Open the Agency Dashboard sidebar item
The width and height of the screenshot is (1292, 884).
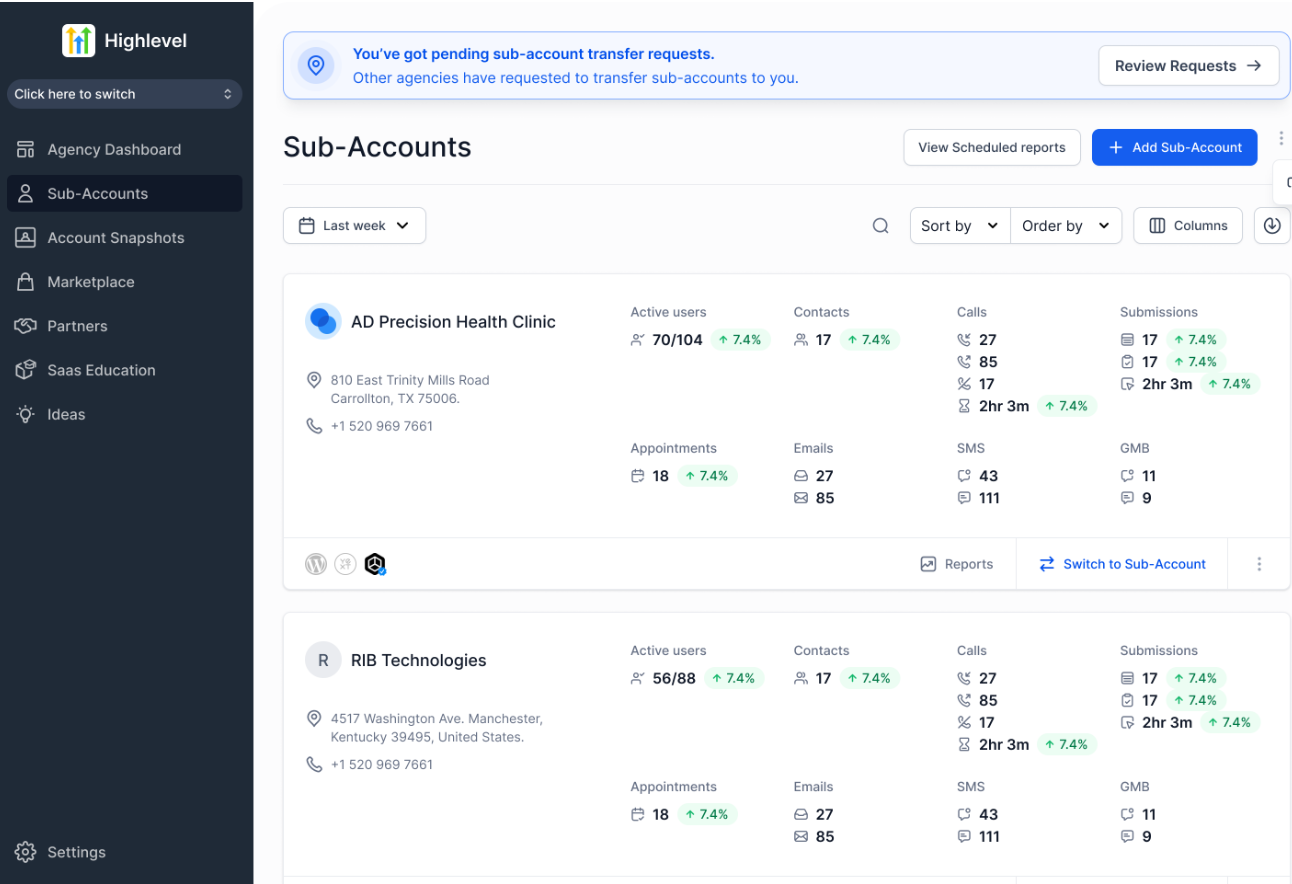(124, 150)
